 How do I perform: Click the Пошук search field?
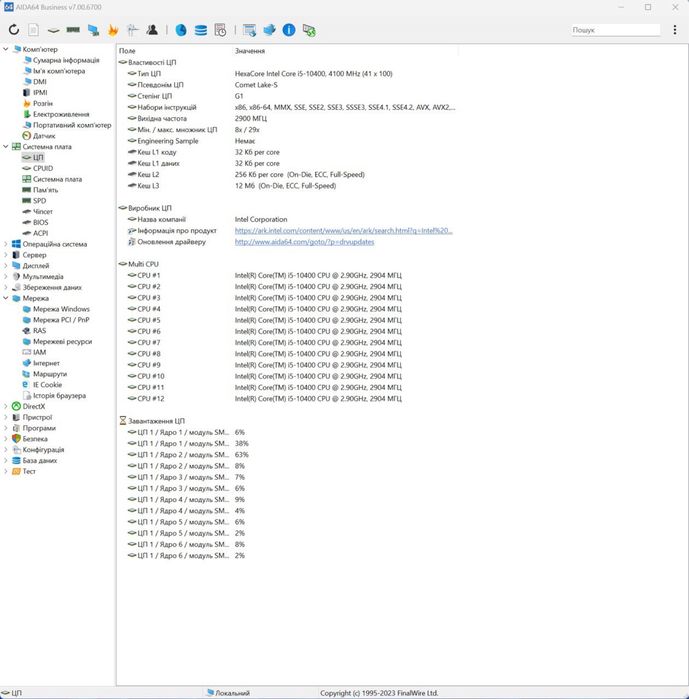(615, 30)
